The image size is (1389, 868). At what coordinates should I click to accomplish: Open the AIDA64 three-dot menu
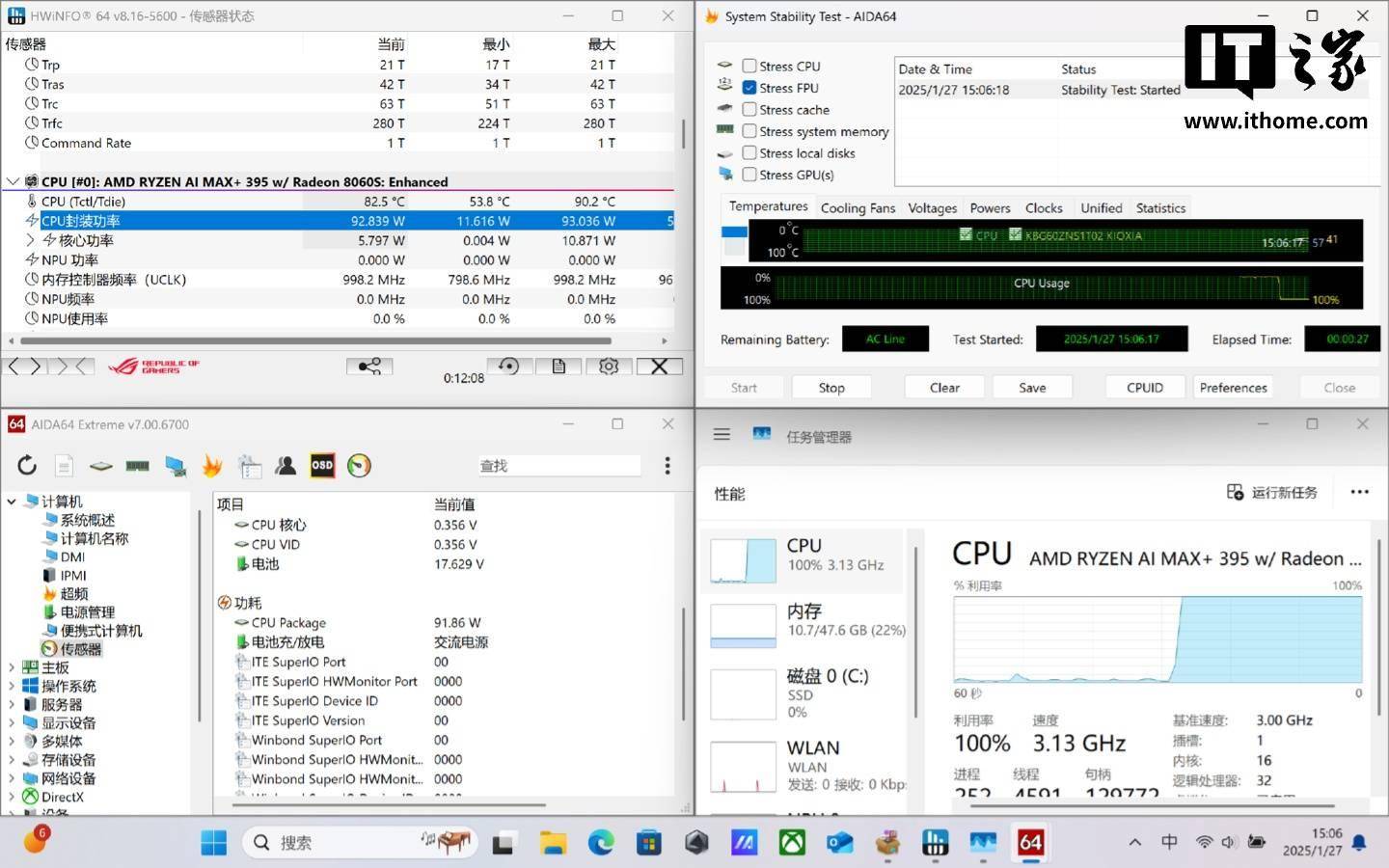(667, 466)
